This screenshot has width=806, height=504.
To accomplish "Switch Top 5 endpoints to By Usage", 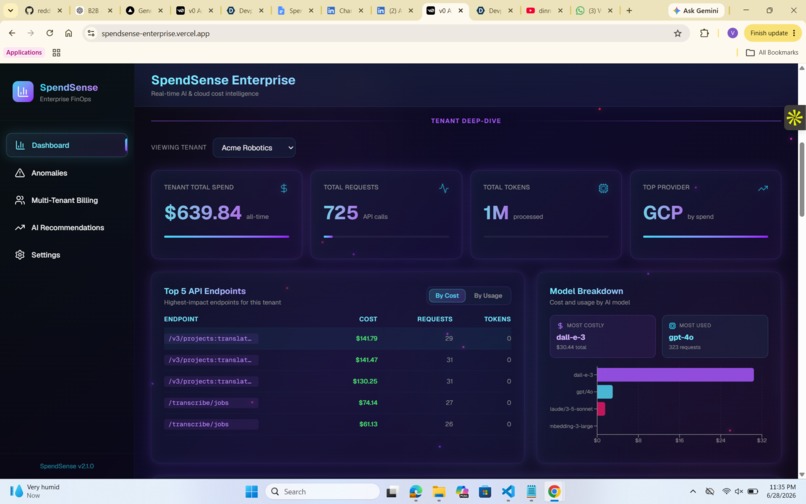I will tap(488, 296).
